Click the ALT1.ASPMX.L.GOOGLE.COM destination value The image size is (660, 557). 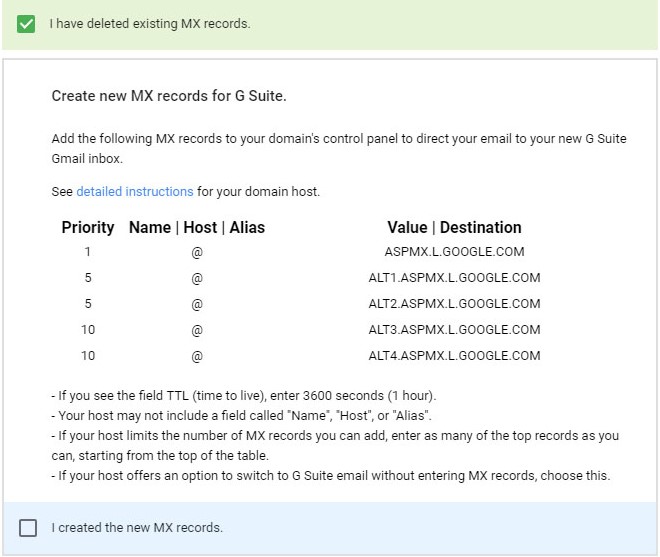[x=454, y=278]
